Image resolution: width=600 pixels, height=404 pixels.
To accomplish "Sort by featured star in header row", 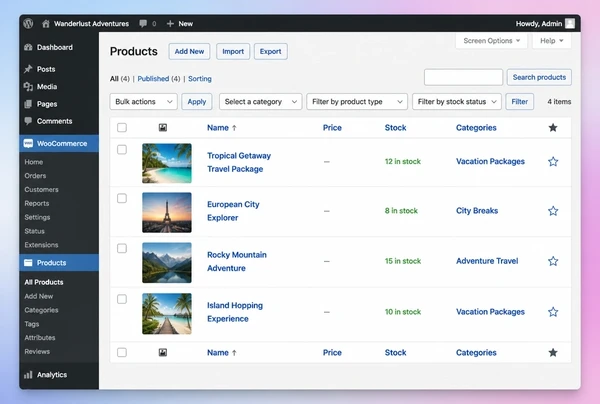I will 553,128.
